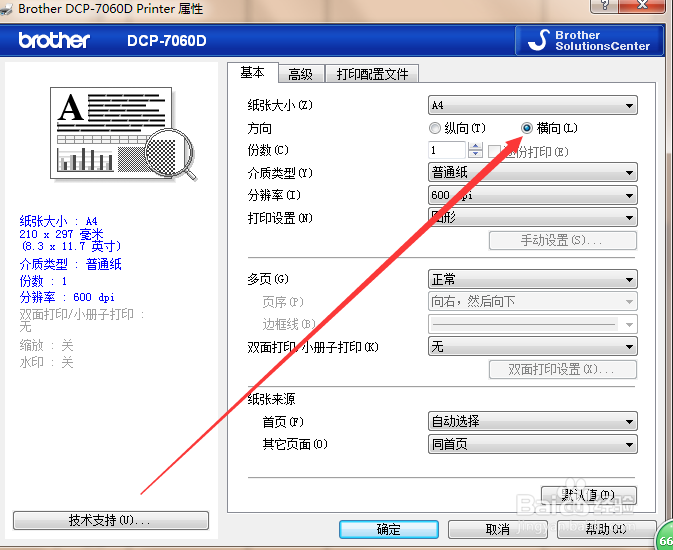
Task: Switch to the 高级 tab
Action: (x=301, y=74)
